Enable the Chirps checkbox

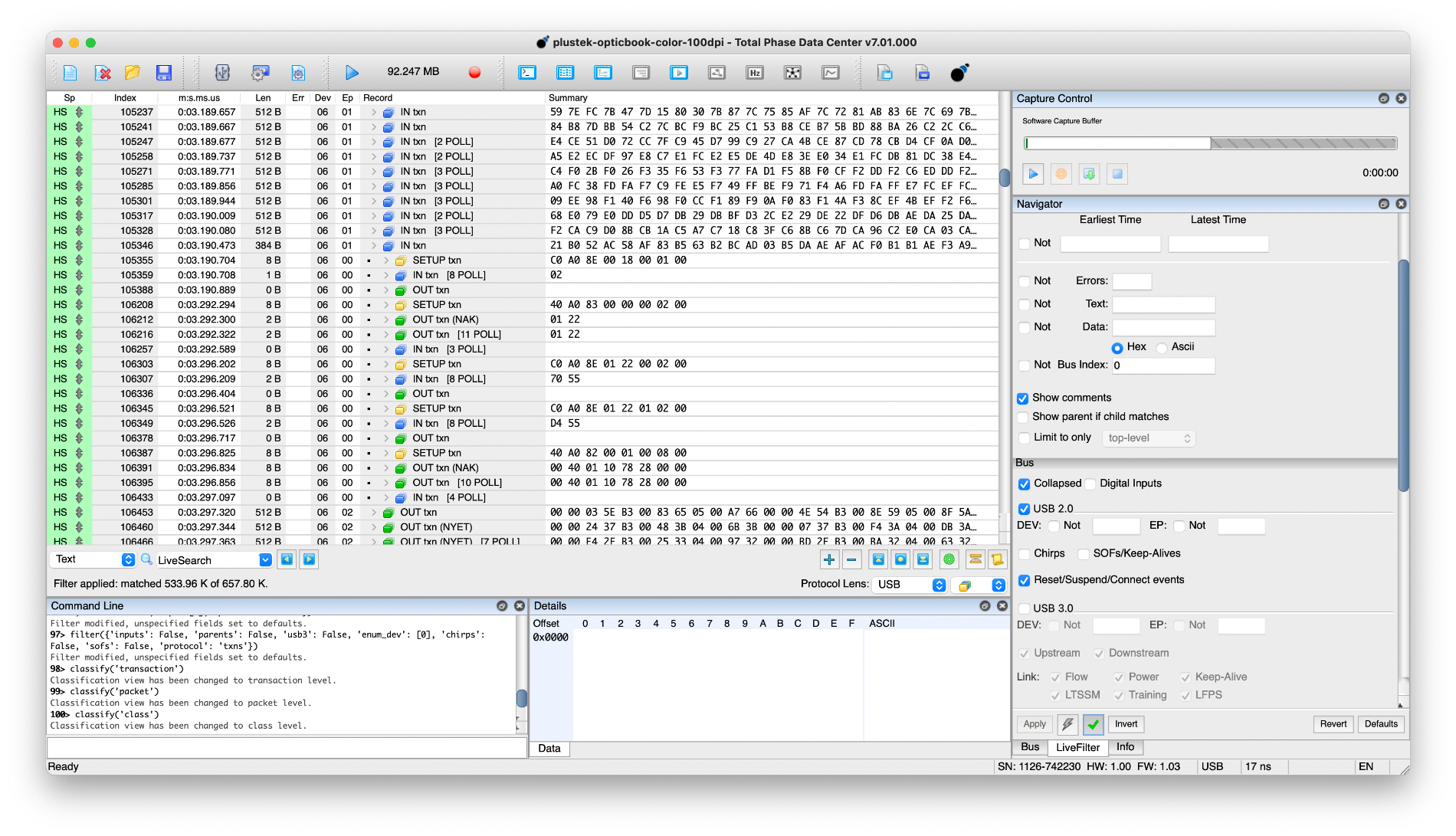1025,554
